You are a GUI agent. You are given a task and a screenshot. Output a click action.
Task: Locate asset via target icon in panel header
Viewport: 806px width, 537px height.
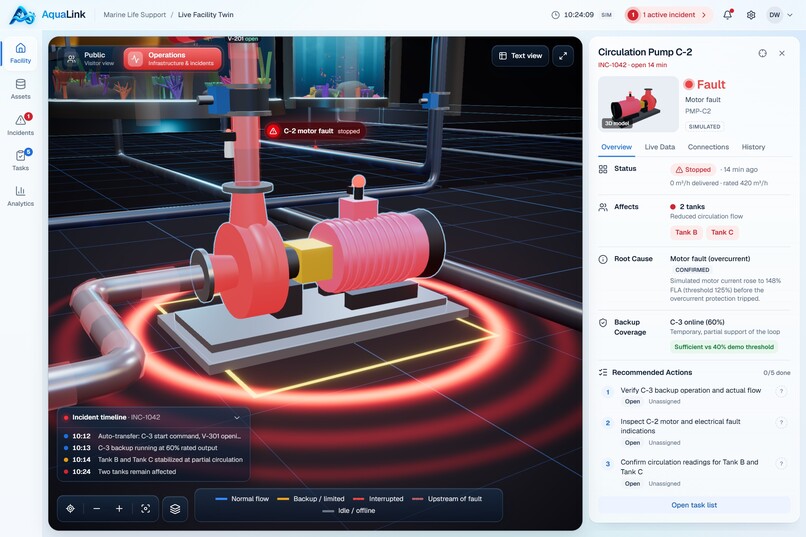[x=762, y=53]
